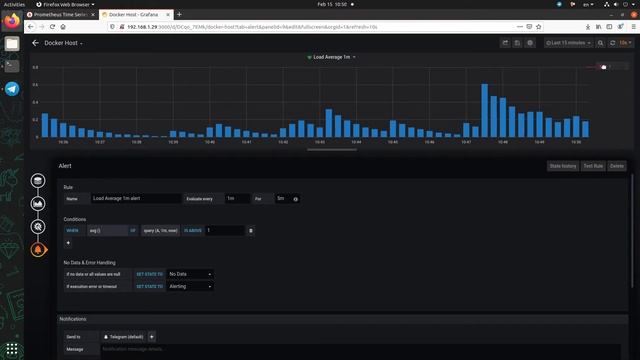Open the Firefox hamburger menu
The image size is (640, 360).
(633, 27)
